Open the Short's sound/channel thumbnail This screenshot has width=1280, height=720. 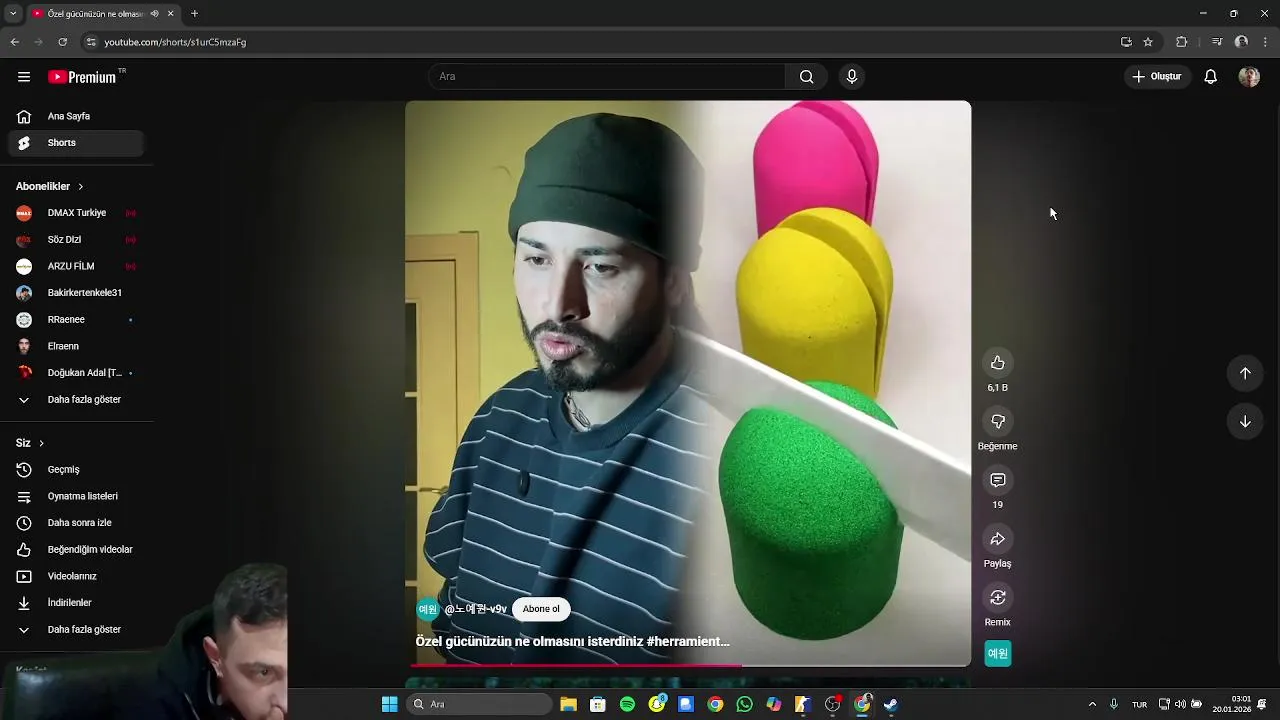(998, 653)
